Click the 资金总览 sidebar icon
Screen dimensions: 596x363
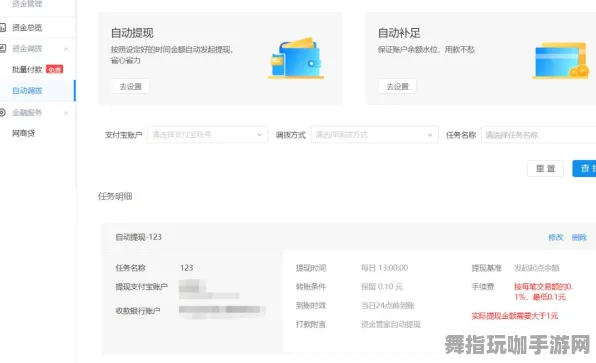[3, 27]
